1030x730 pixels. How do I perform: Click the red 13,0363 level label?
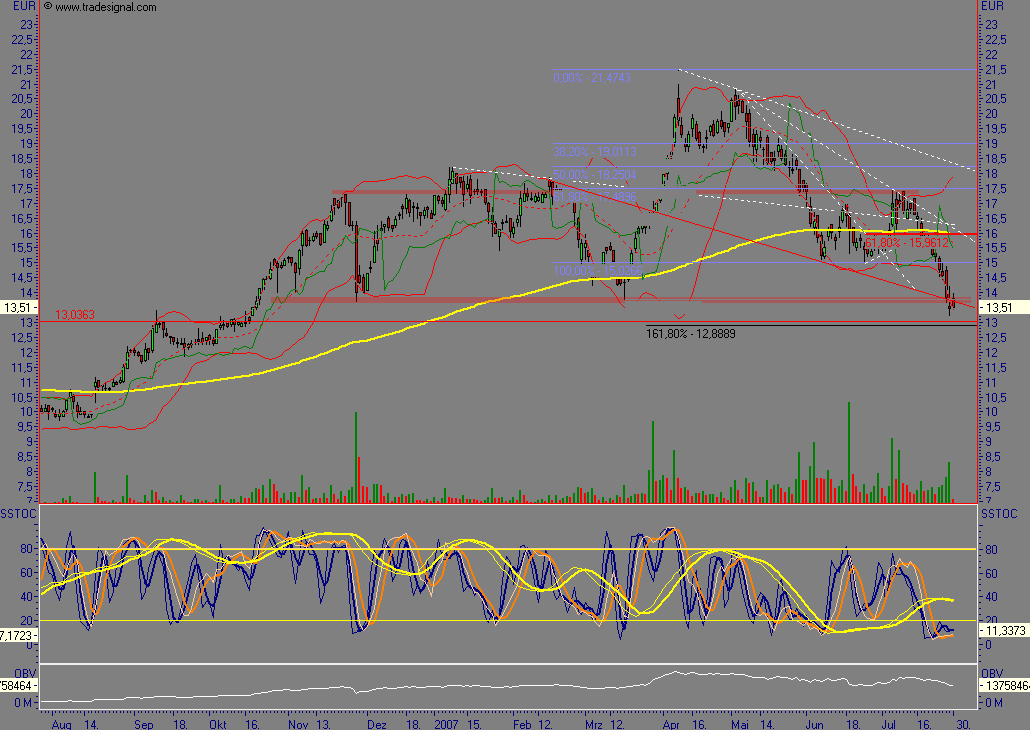76,315
